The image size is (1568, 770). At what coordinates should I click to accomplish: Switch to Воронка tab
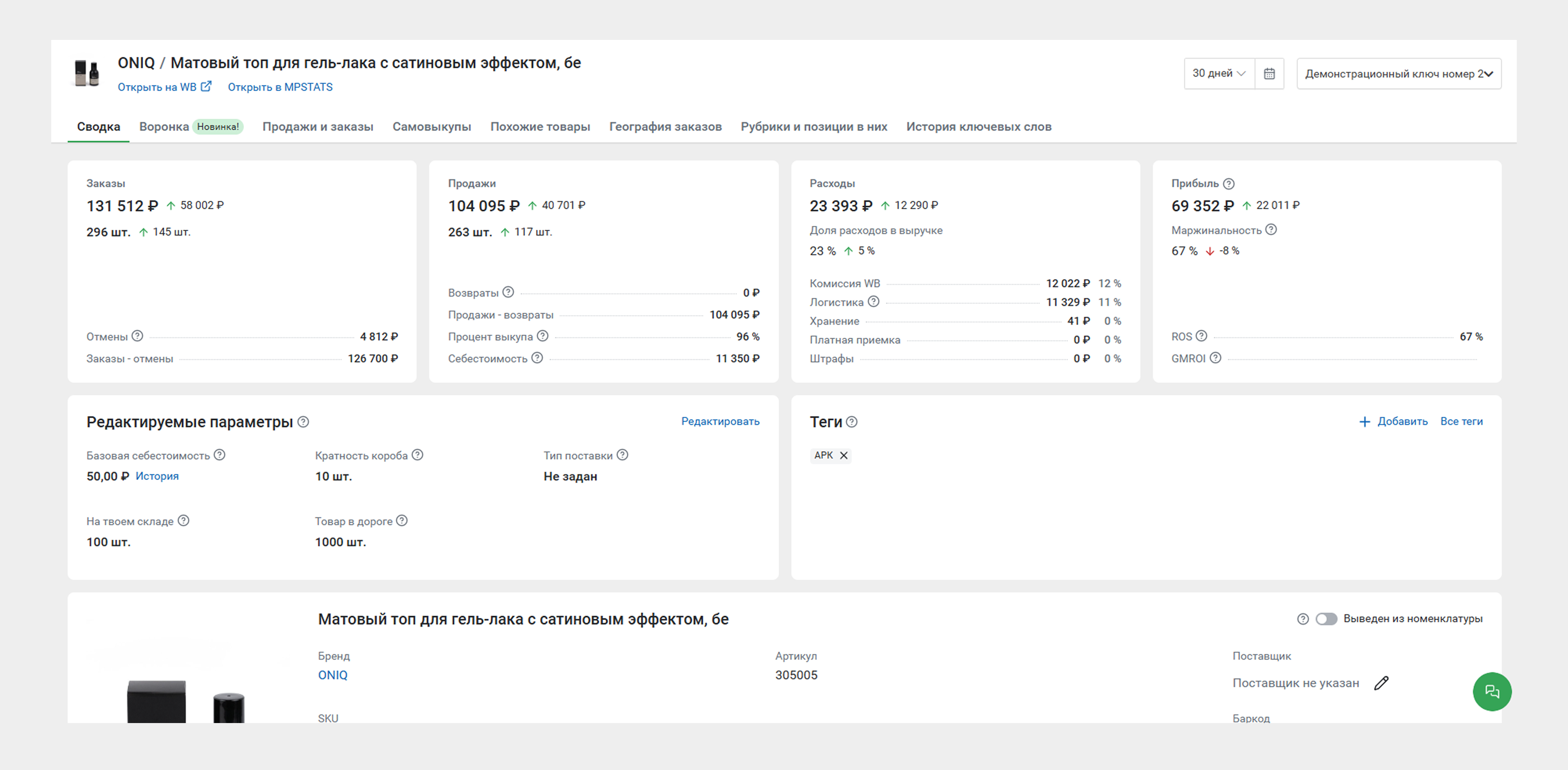coord(164,127)
